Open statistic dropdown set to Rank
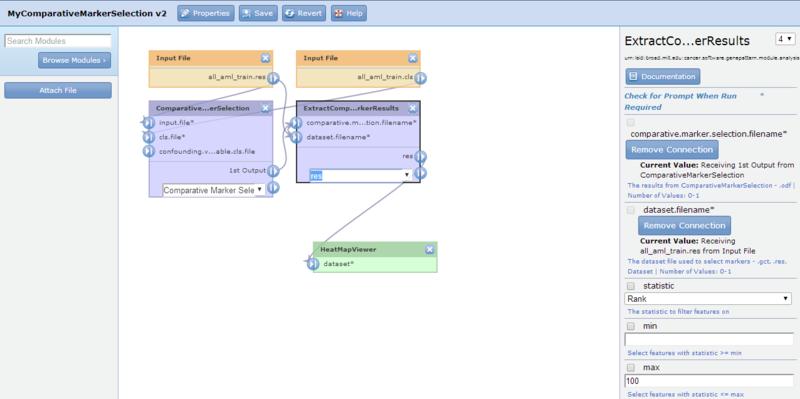Viewport: 800px width, 399px height. coord(708,298)
